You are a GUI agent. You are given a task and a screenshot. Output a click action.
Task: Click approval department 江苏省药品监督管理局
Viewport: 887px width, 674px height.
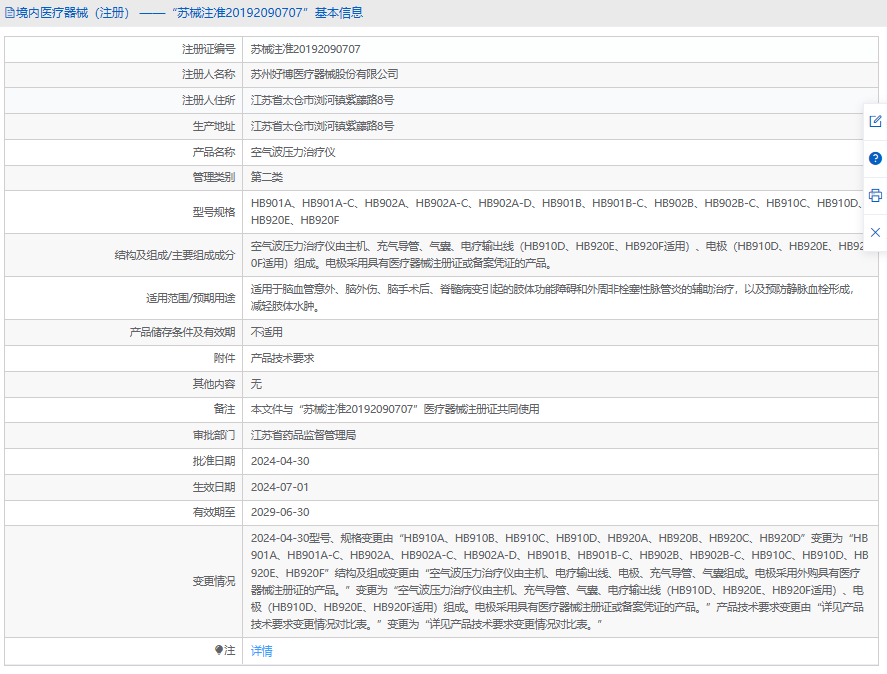(303, 435)
